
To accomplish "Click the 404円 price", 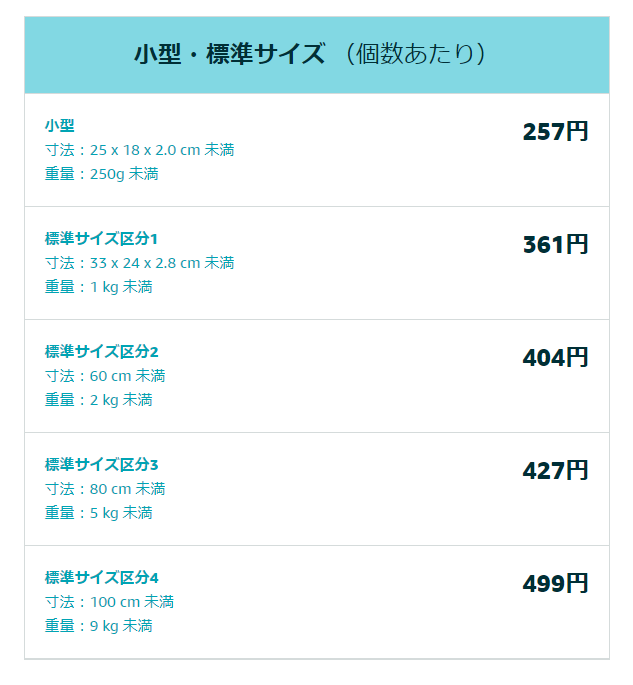I will coord(555,358).
